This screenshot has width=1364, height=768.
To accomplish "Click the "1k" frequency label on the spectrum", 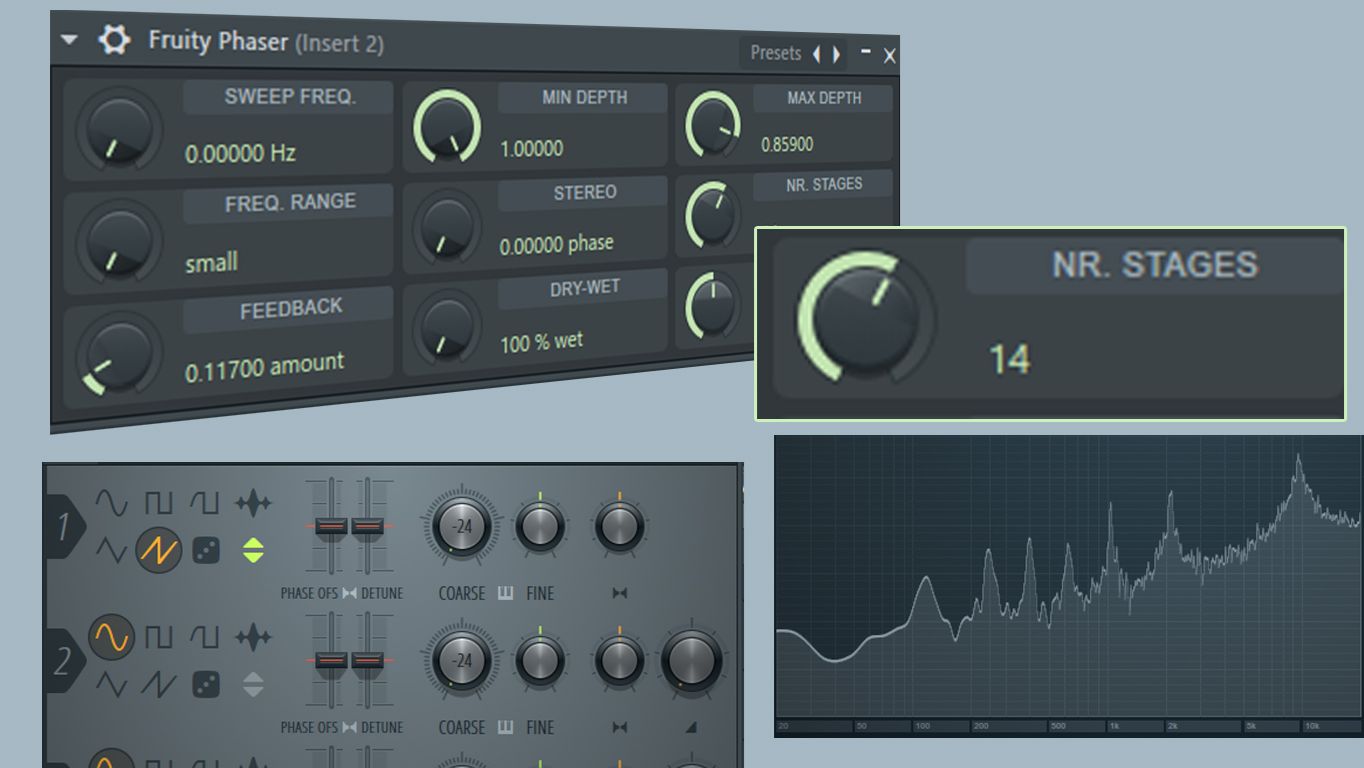I will (1112, 726).
